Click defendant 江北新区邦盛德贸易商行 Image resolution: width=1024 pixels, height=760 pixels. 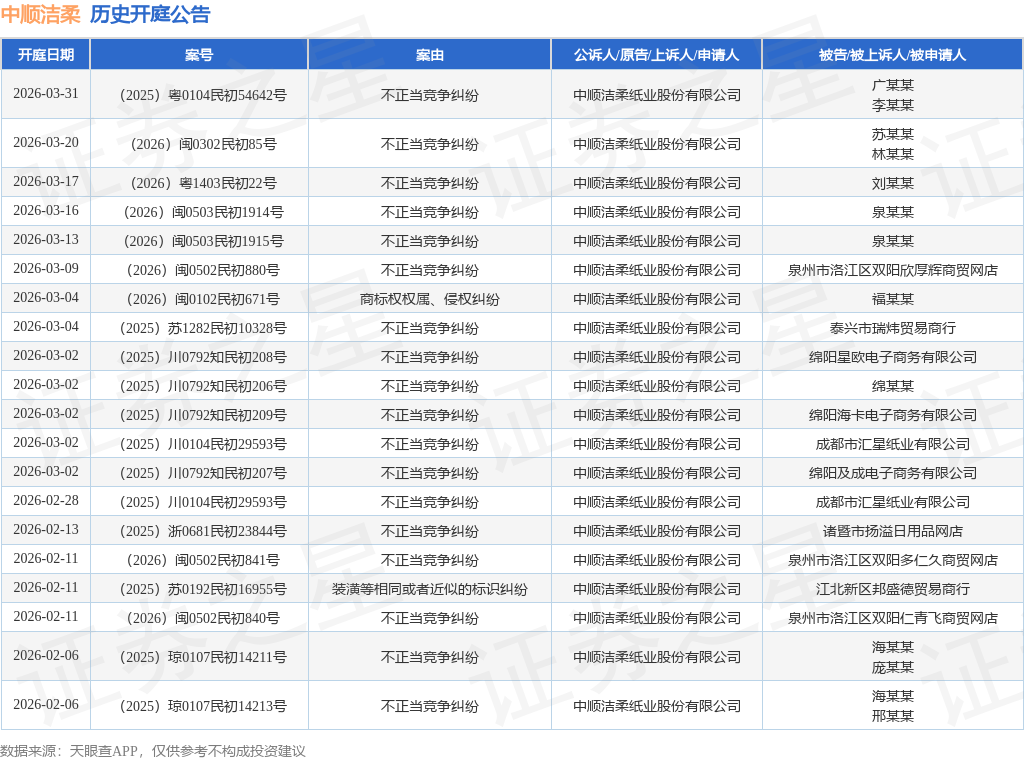[893, 590]
